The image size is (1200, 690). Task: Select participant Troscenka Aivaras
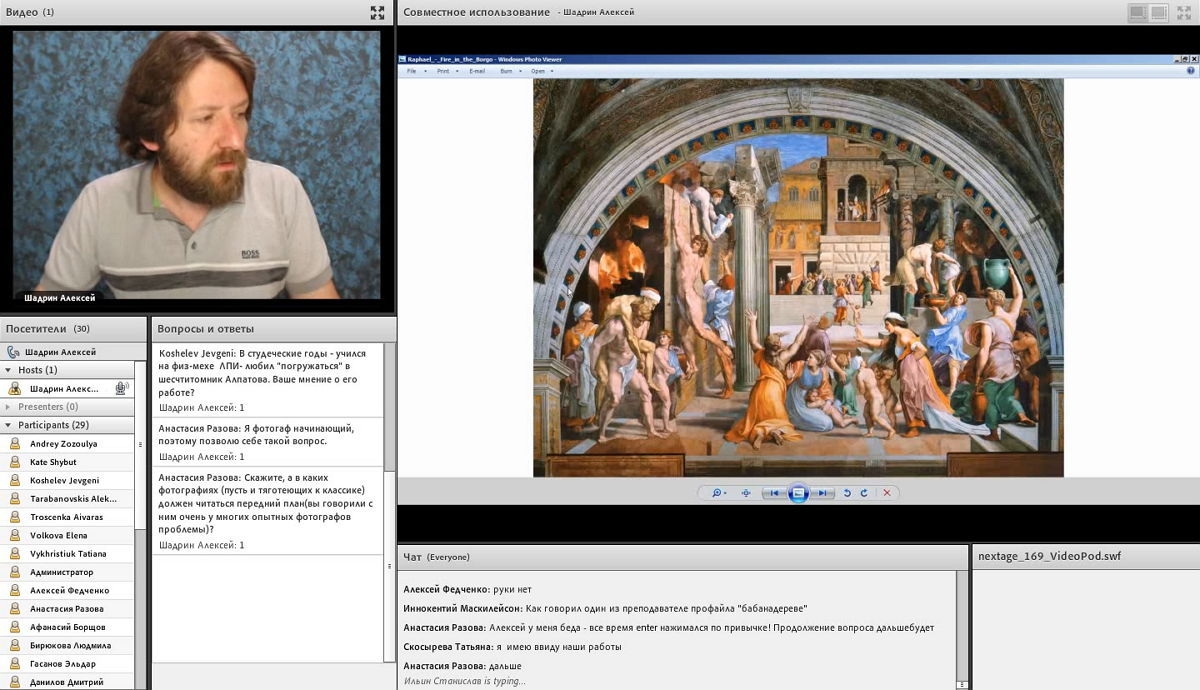[66, 517]
